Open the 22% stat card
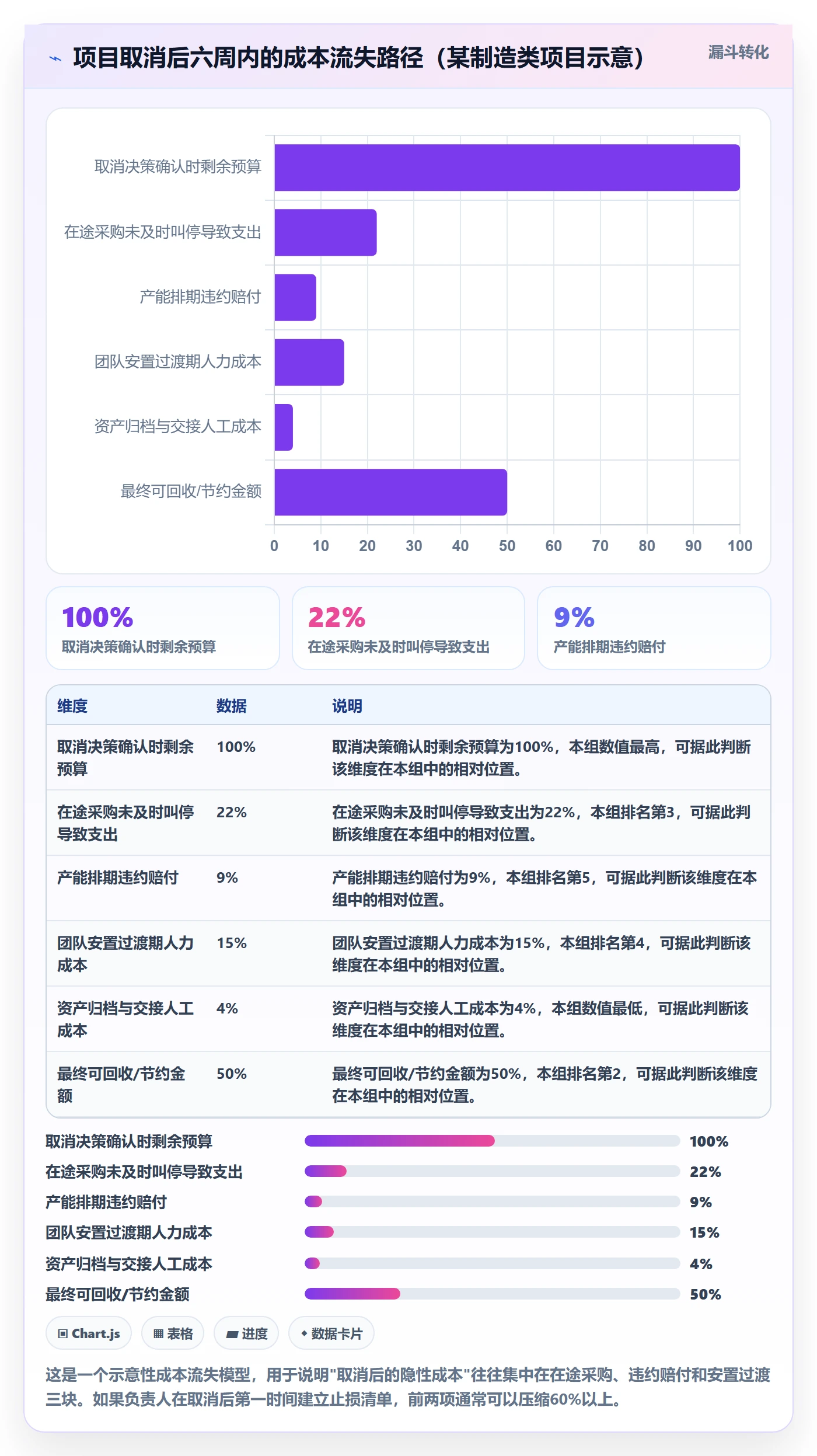817x1456 pixels. (408, 628)
